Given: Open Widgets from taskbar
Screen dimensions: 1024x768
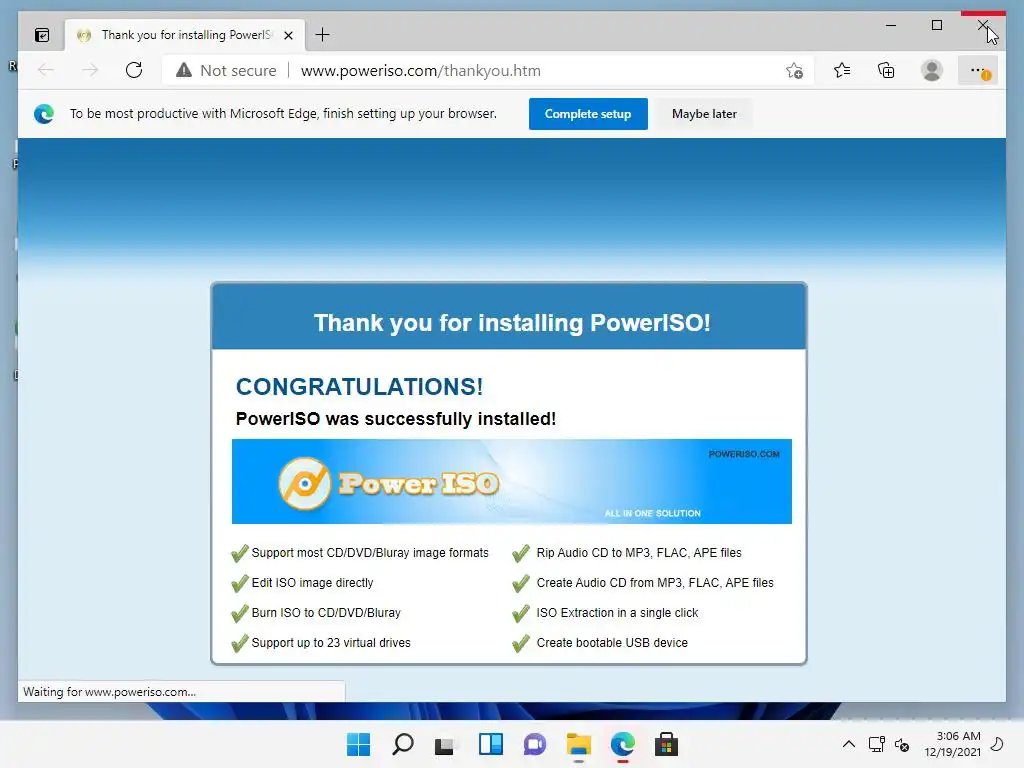Looking at the screenshot, I should [x=490, y=744].
